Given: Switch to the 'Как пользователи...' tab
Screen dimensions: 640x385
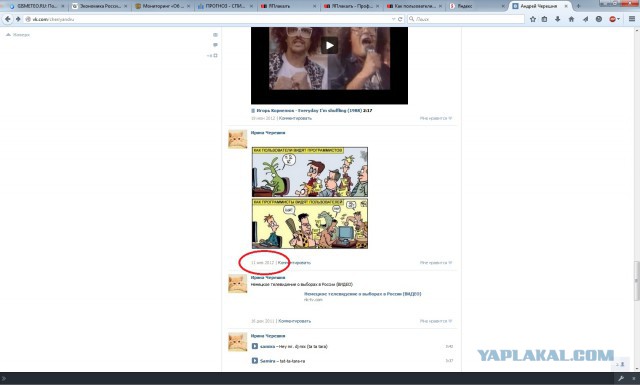Looking at the screenshot, I should tap(414, 7).
